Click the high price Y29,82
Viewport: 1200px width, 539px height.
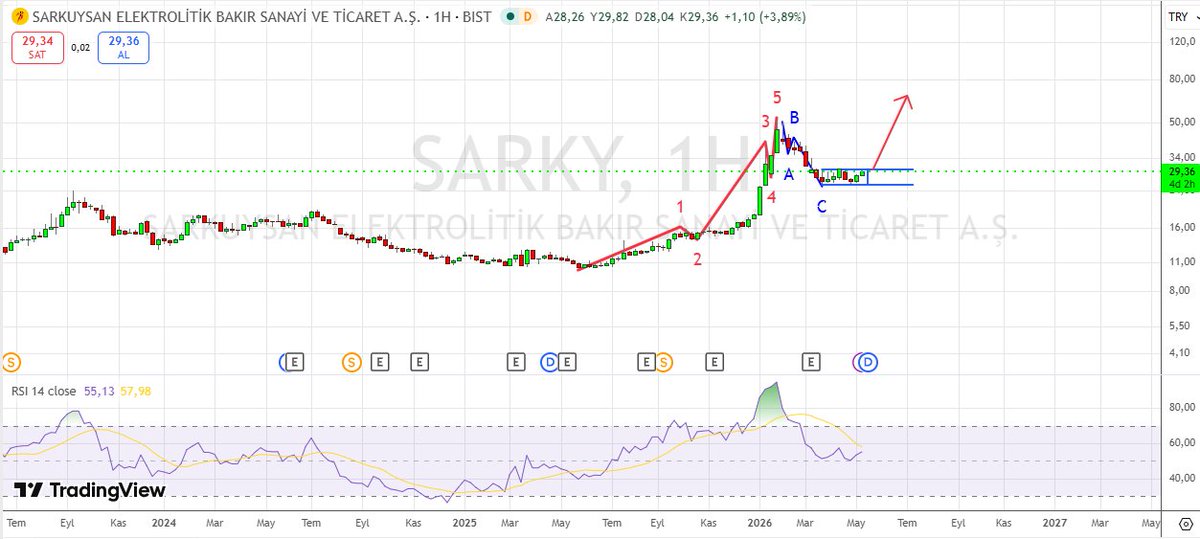tap(610, 17)
